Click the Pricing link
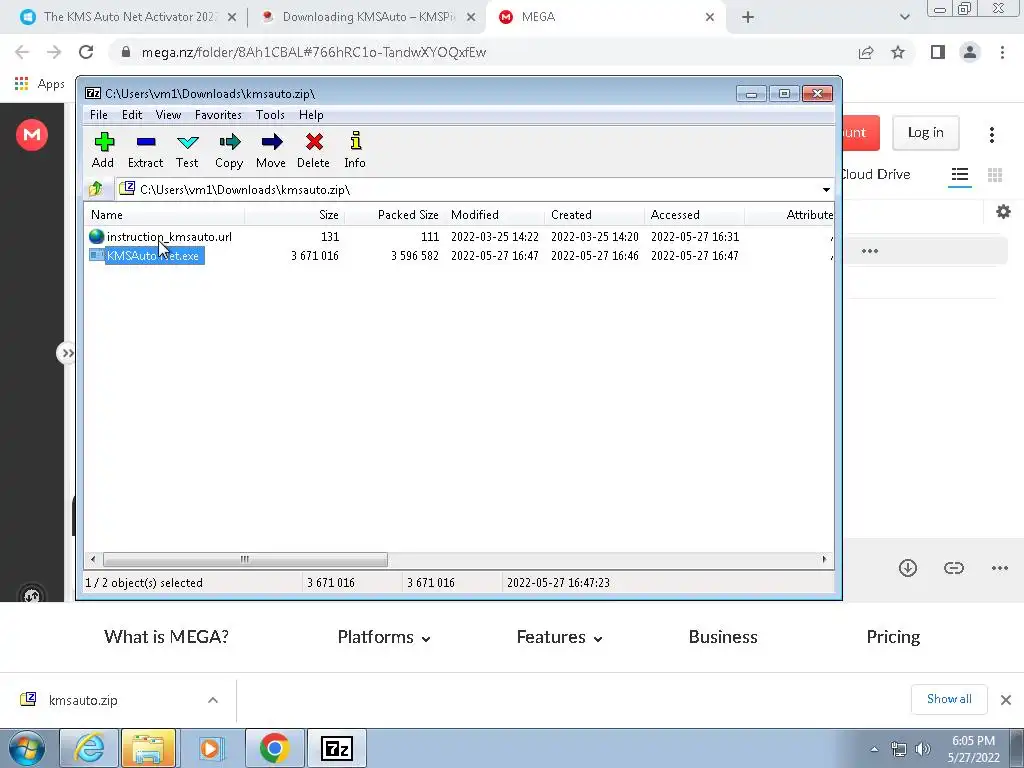1024x768 pixels. click(893, 637)
